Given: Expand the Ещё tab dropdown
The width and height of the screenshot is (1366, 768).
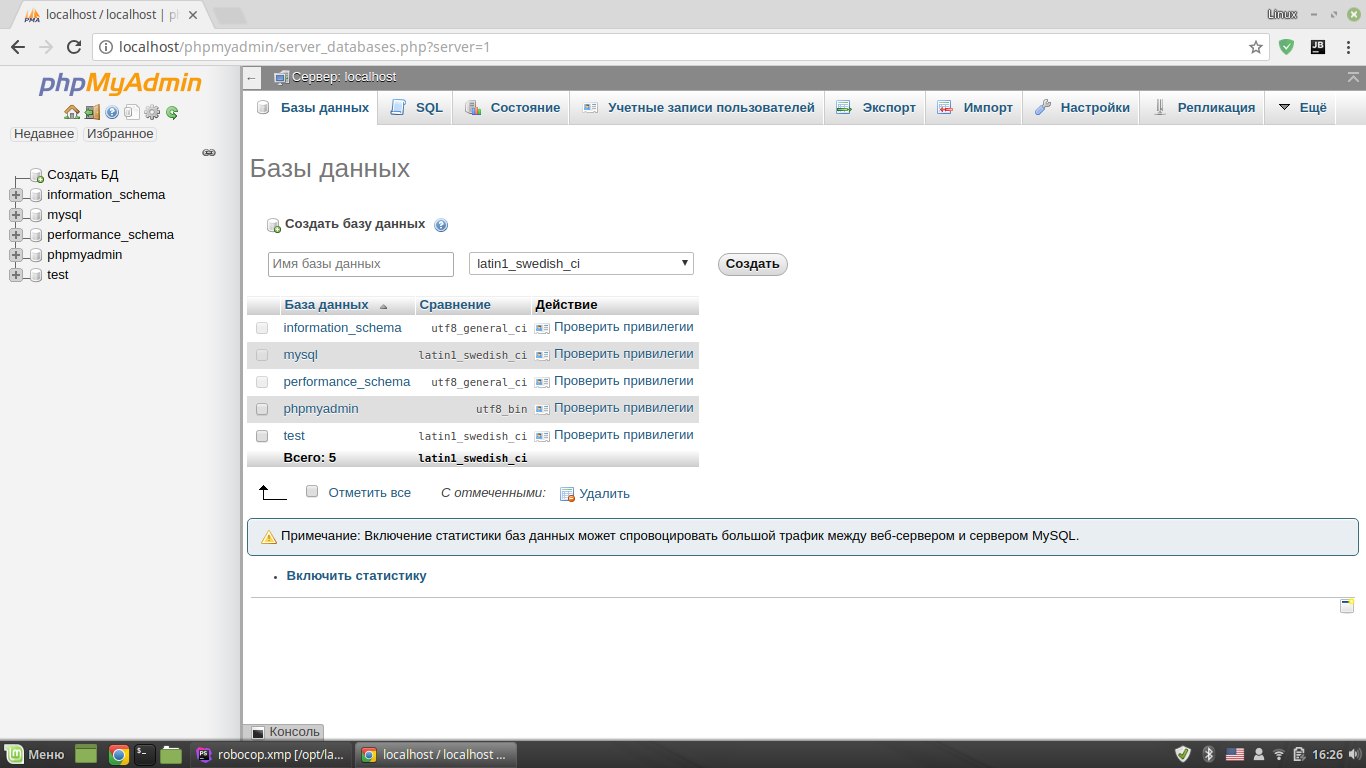Looking at the screenshot, I should coord(1301,108).
